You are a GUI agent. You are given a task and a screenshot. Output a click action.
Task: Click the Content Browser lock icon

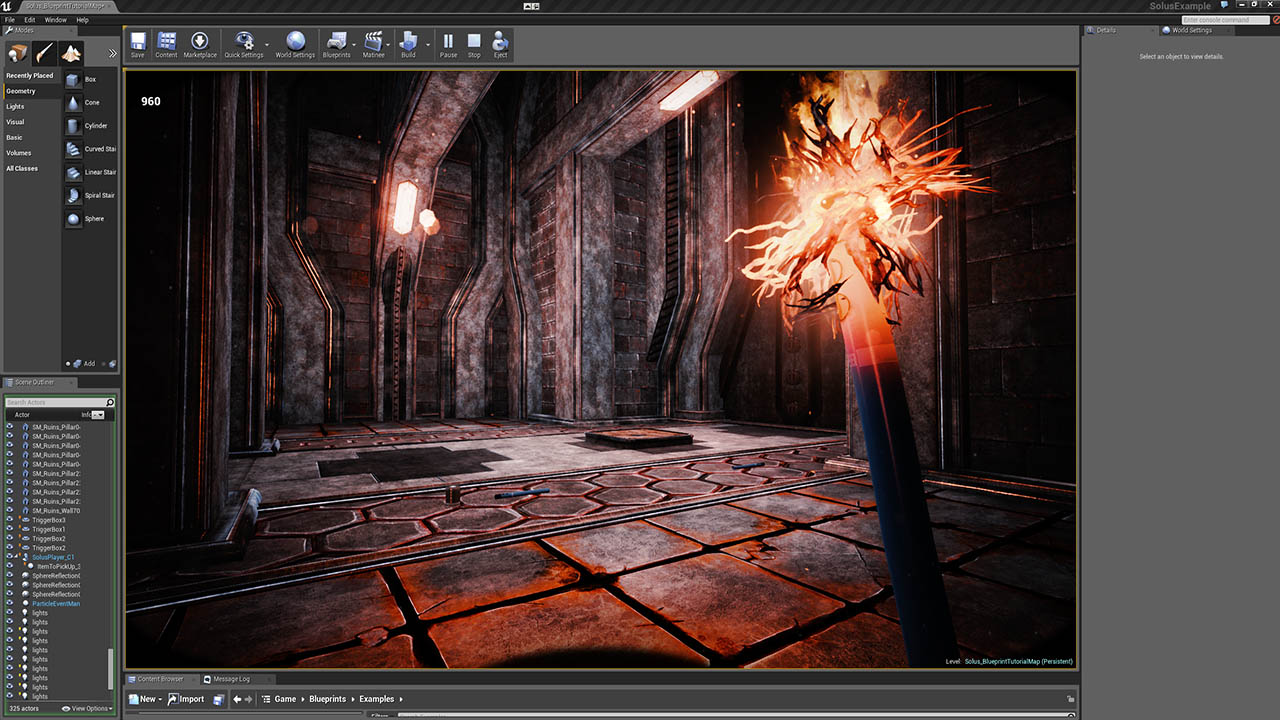(x=1070, y=699)
